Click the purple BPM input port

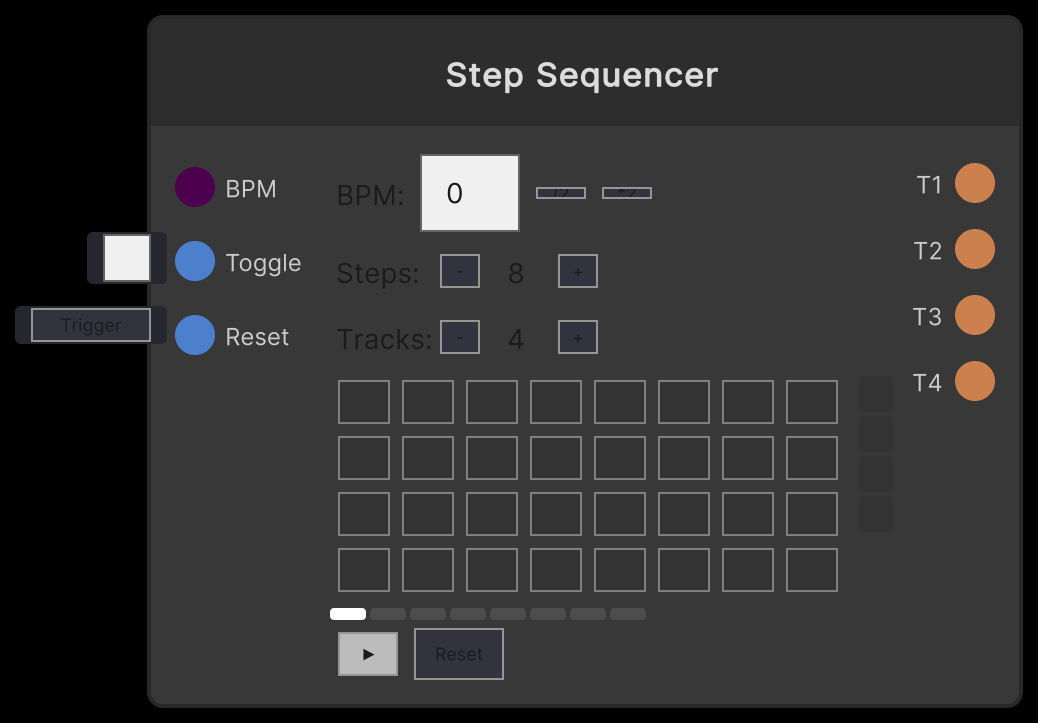point(194,187)
